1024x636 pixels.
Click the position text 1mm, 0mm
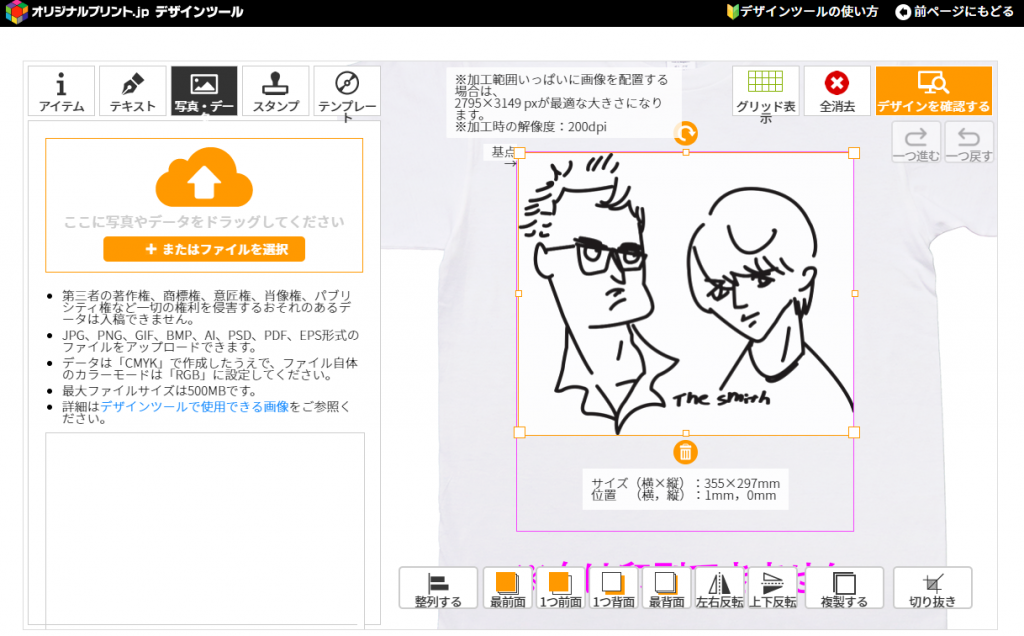point(740,496)
